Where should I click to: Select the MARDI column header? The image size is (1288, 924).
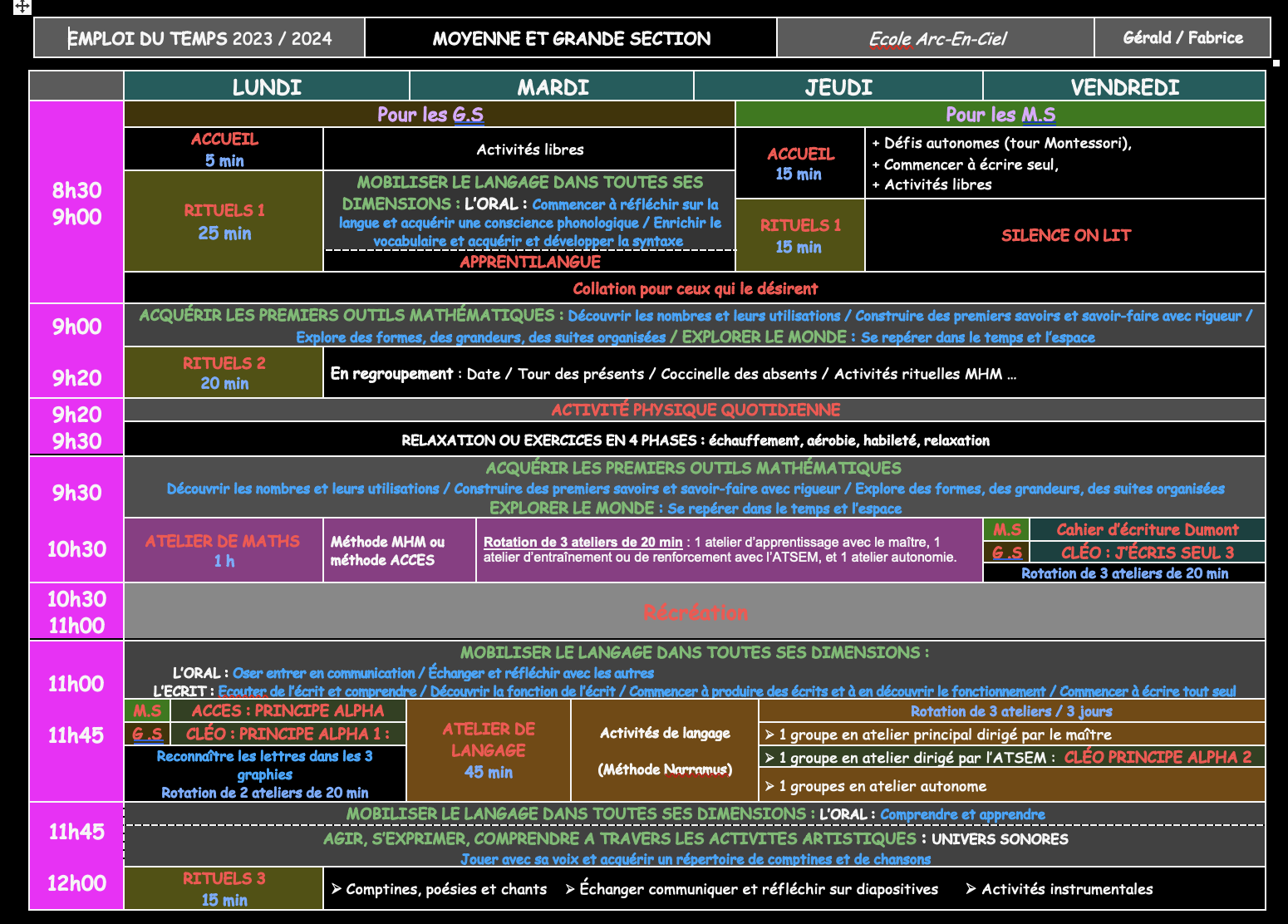(553, 87)
